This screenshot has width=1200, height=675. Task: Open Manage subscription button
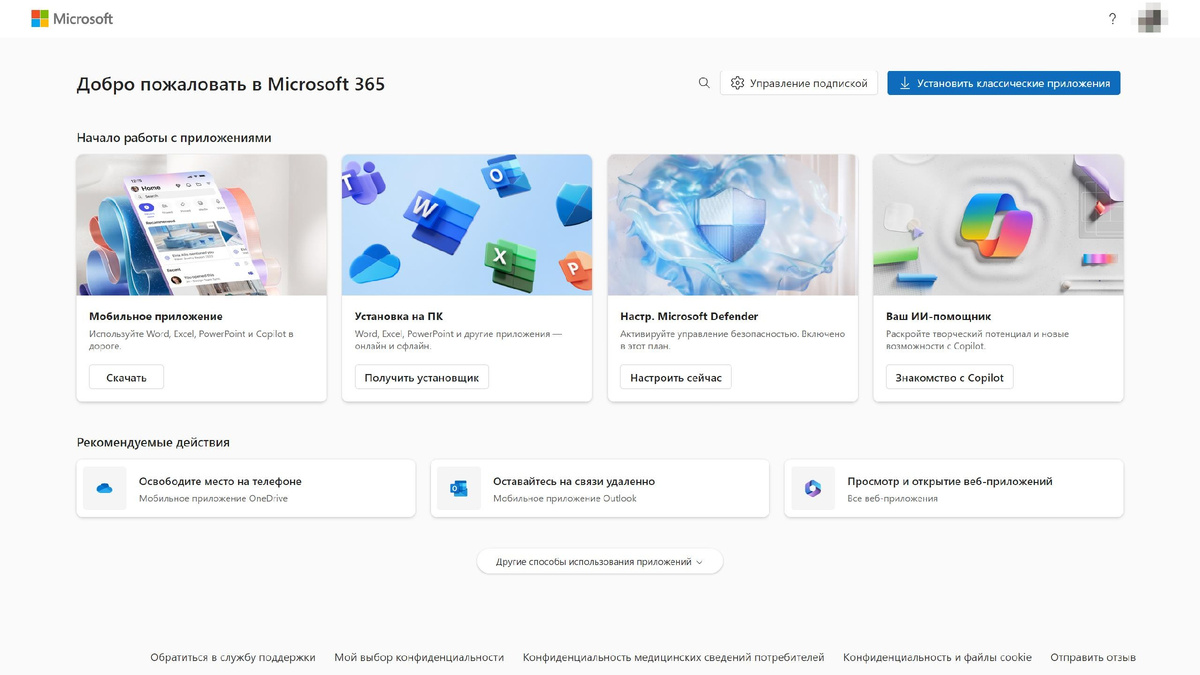pos(799,83)
